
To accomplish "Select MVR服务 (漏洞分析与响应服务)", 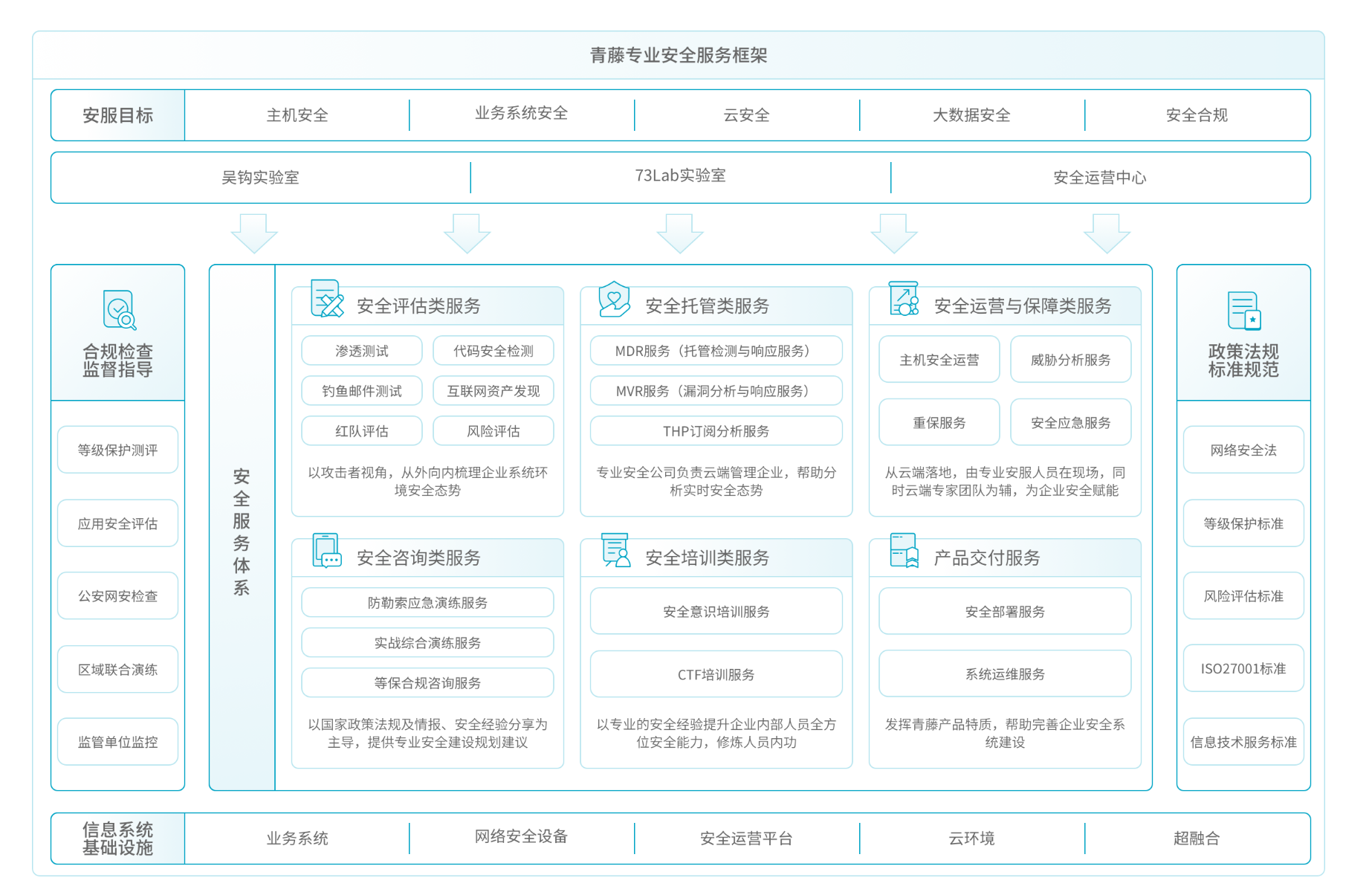I will tap(716, 391).
